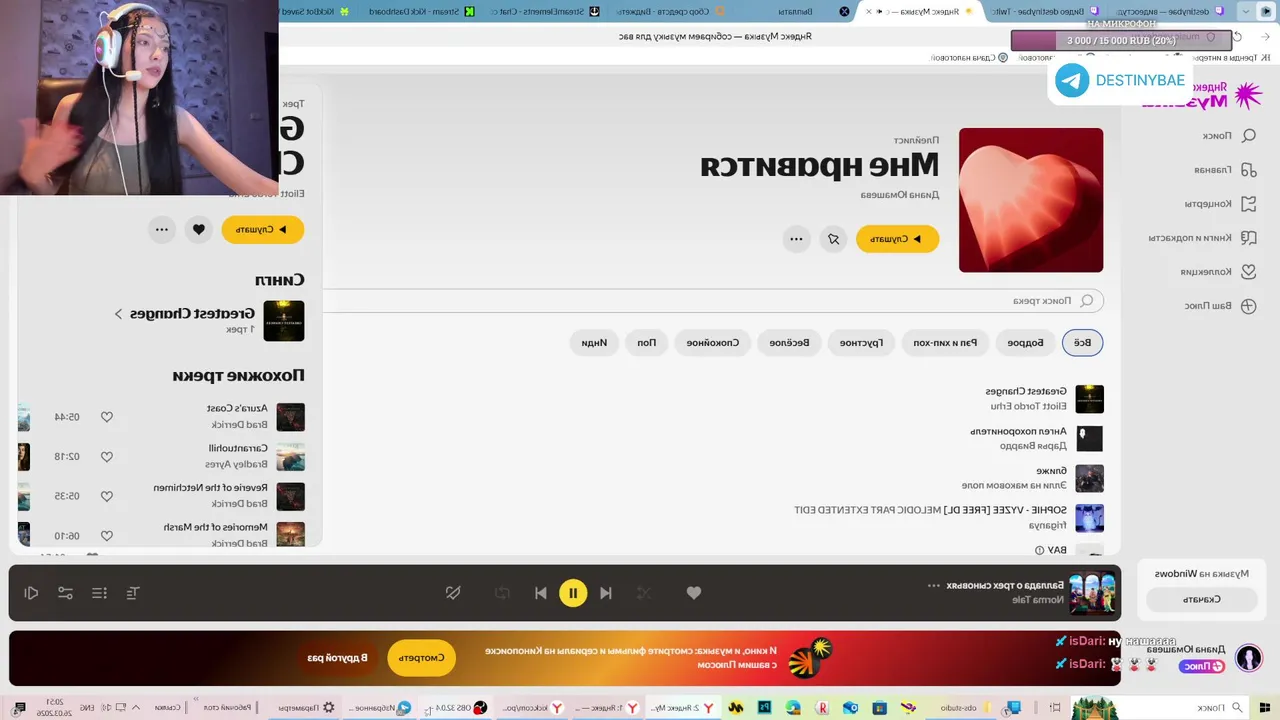Like the playing track with the player heart

click(693, 593)
